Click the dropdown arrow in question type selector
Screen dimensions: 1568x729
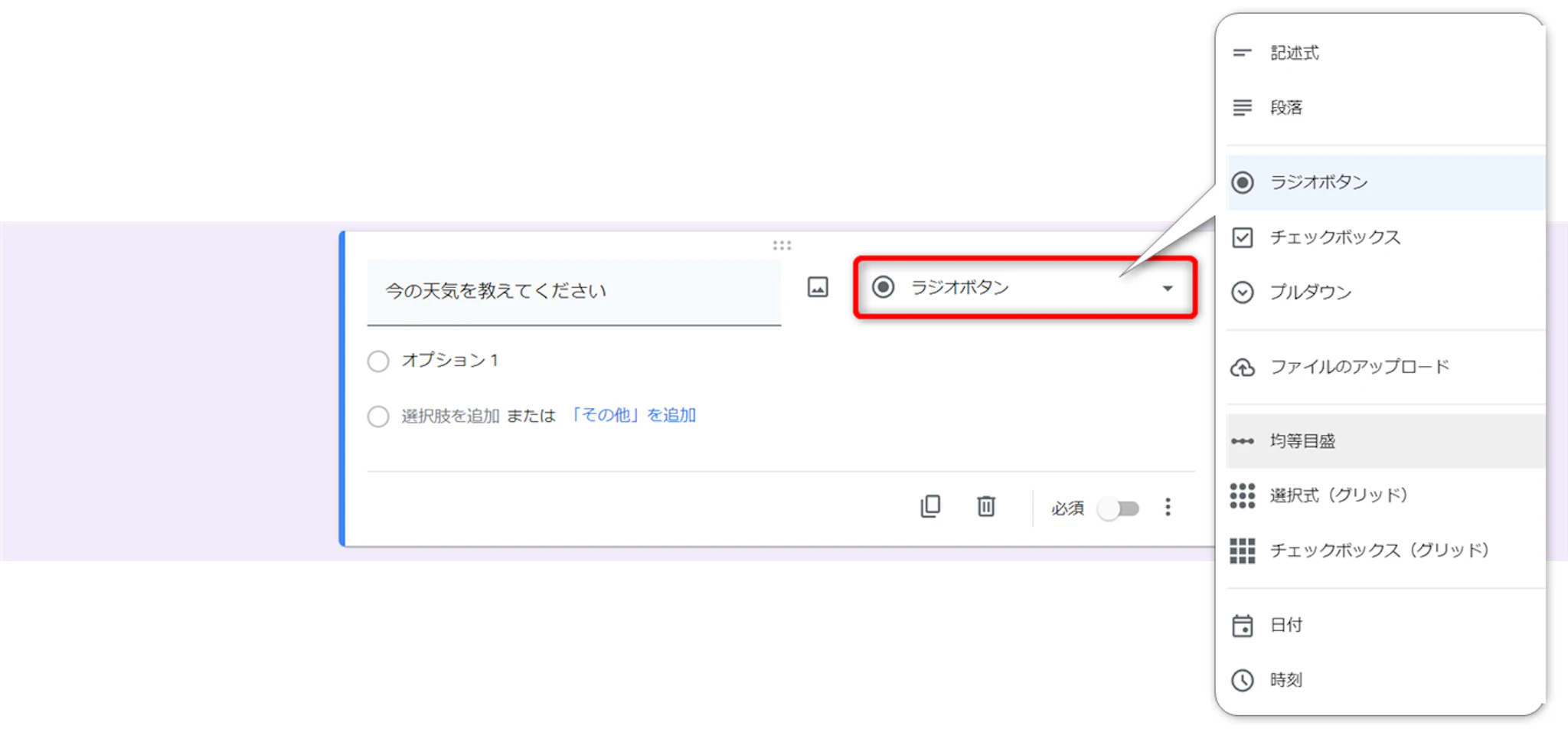click(1168, 289)
